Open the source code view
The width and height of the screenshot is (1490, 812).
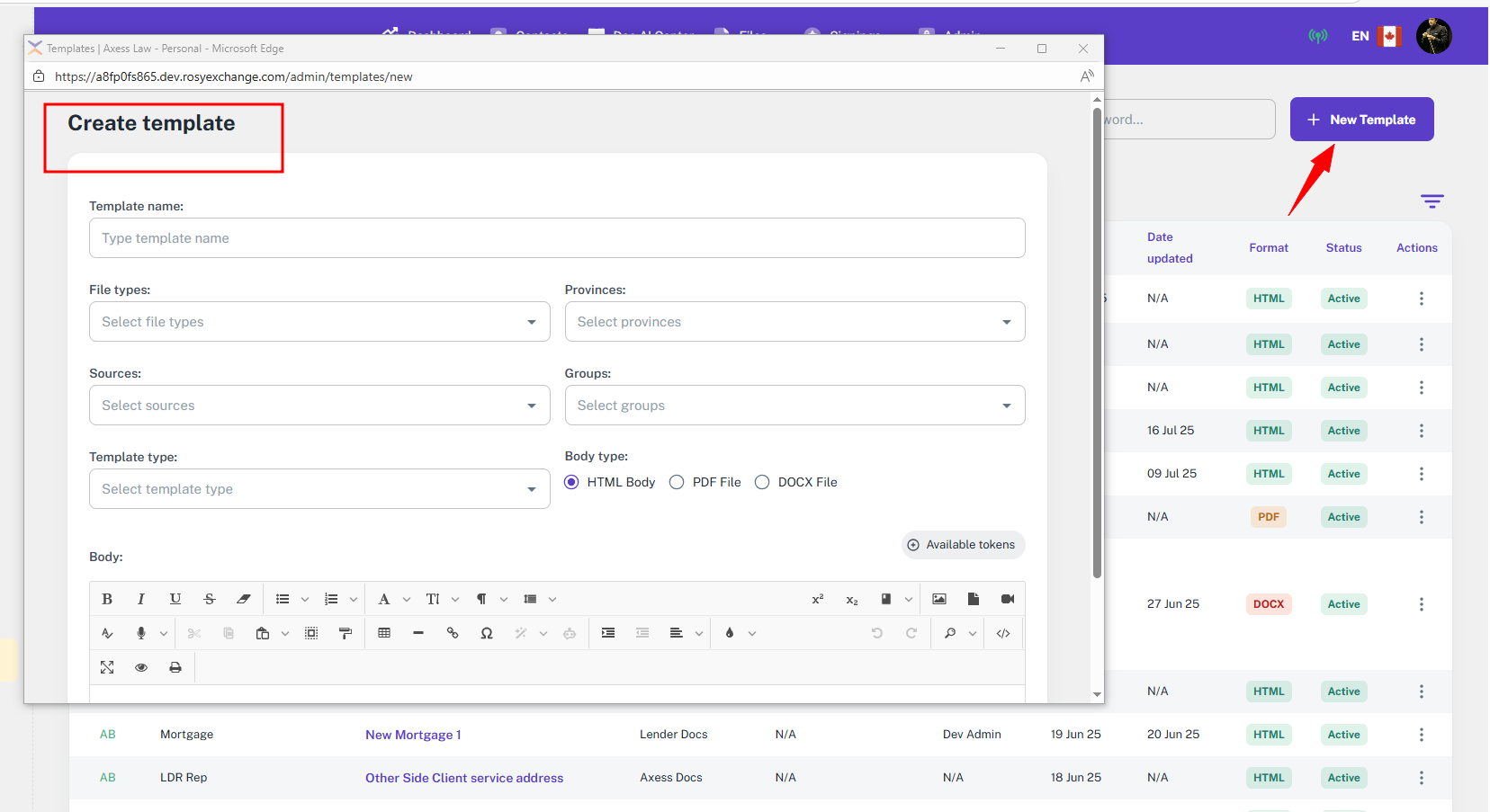[x=1003, y=633]
